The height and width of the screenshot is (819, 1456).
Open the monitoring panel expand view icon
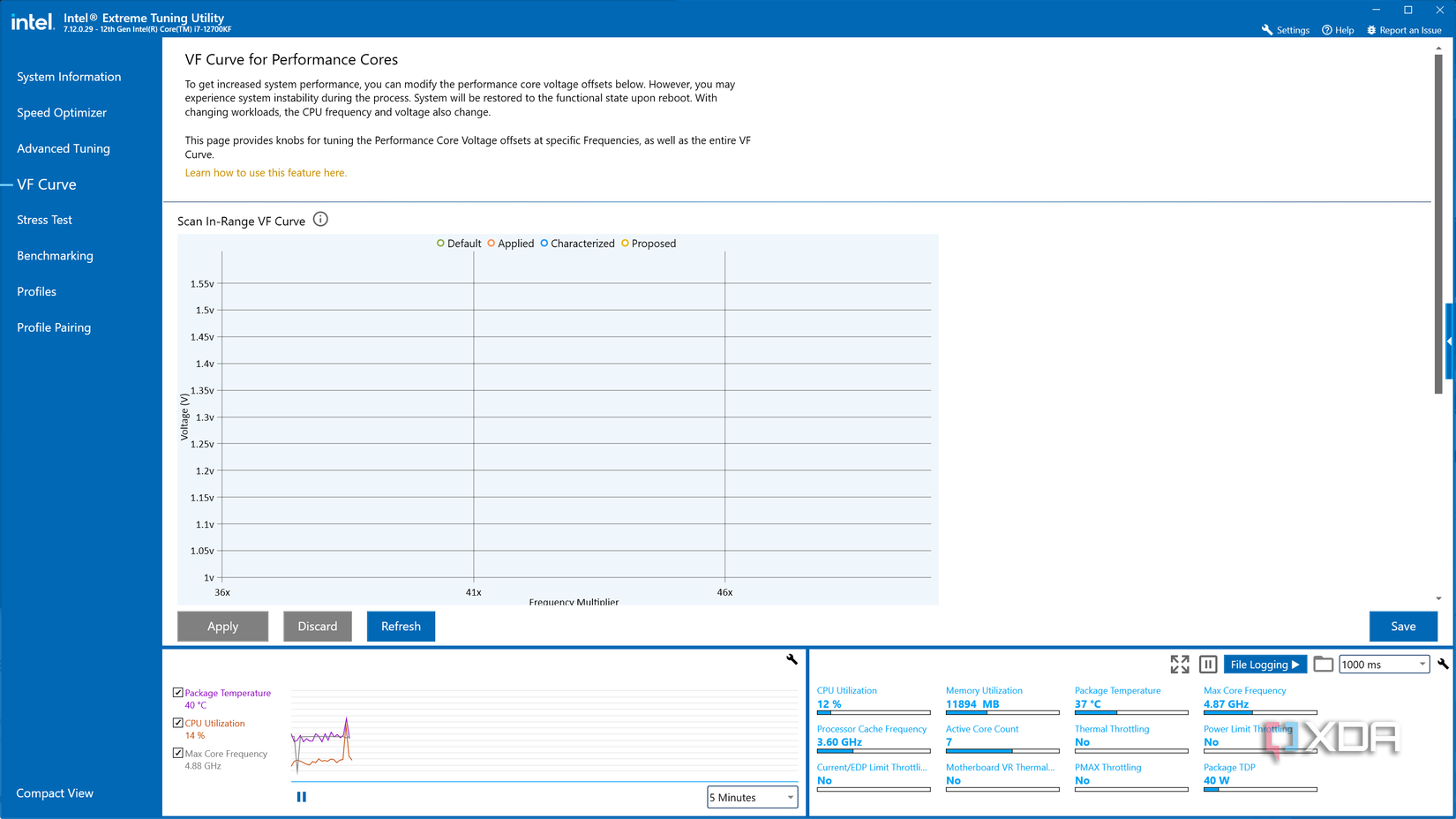tap(1180, 664)
